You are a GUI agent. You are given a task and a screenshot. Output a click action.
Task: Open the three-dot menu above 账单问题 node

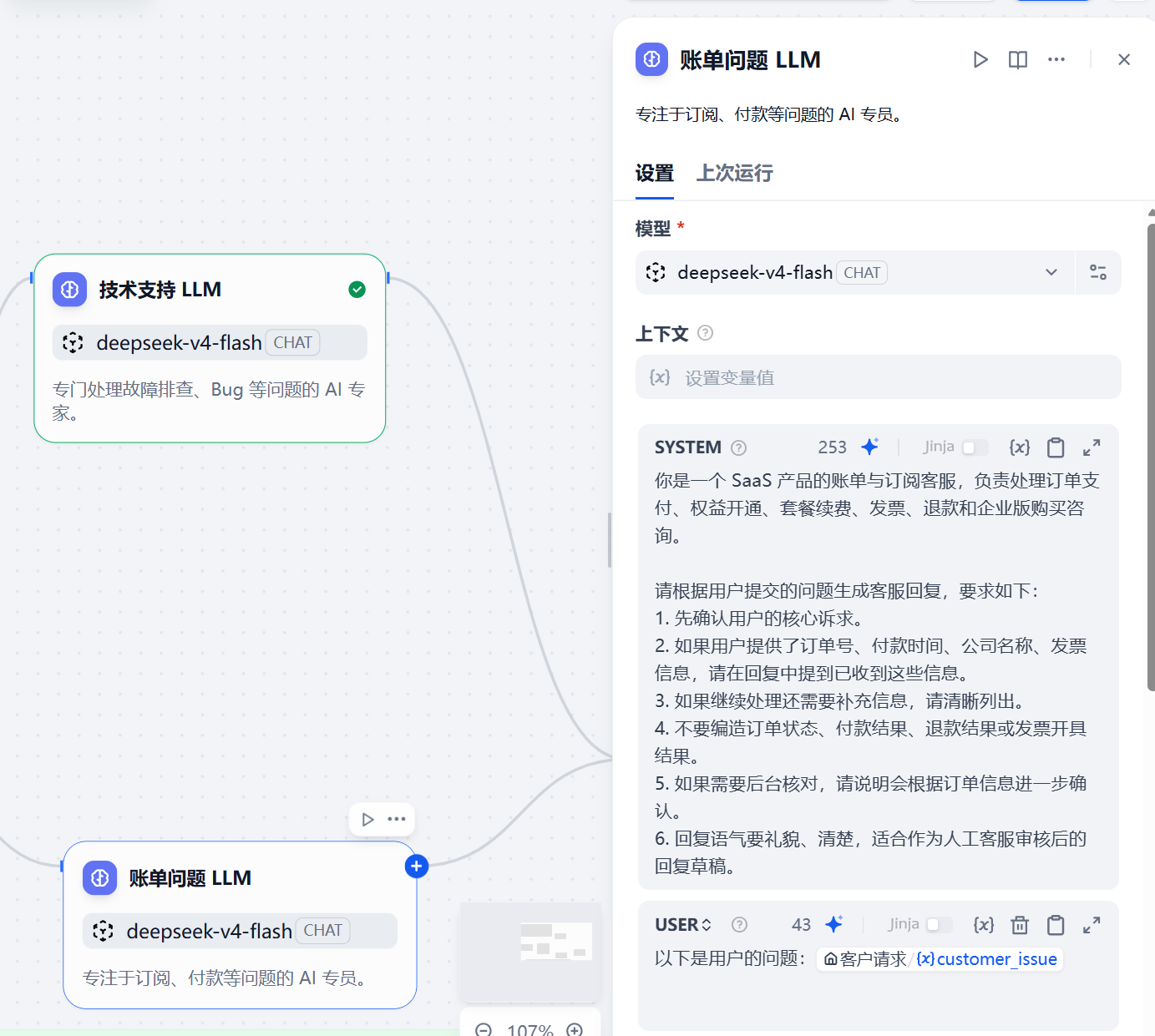point(397,819)
